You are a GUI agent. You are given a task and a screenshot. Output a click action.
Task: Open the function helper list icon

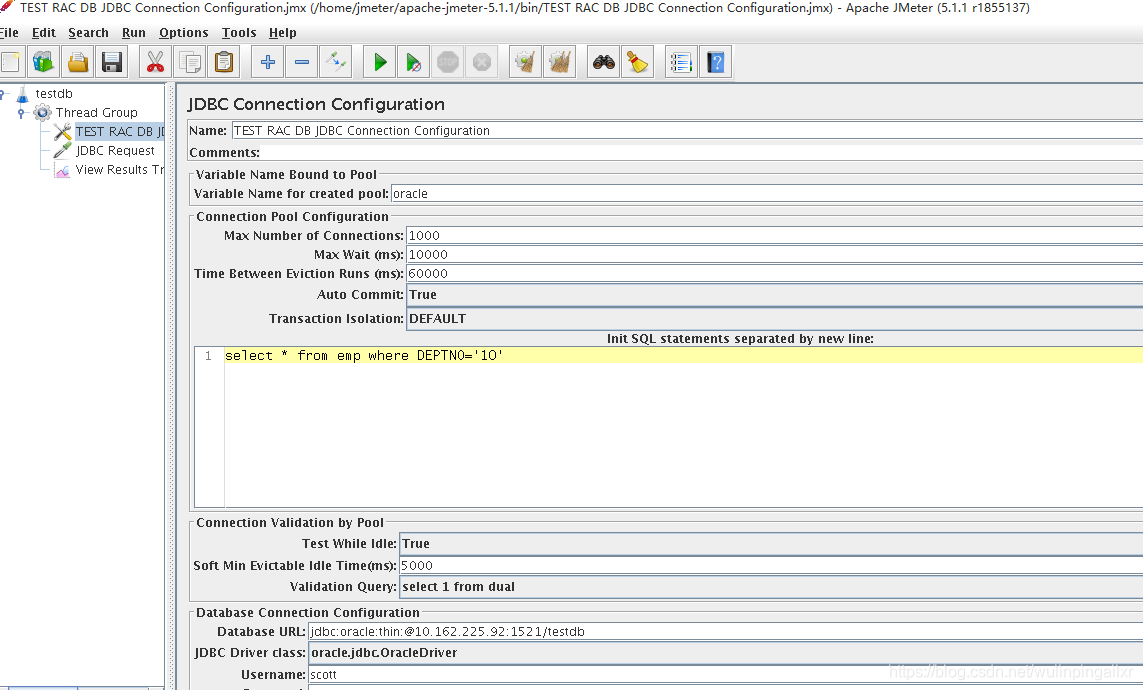(682, 62)
